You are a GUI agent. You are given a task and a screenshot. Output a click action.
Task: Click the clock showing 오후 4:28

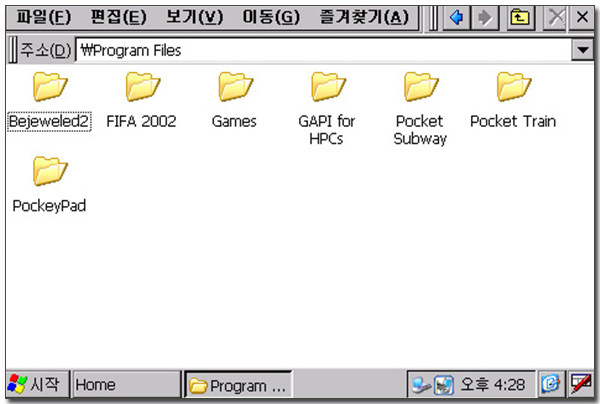[492, 384]
